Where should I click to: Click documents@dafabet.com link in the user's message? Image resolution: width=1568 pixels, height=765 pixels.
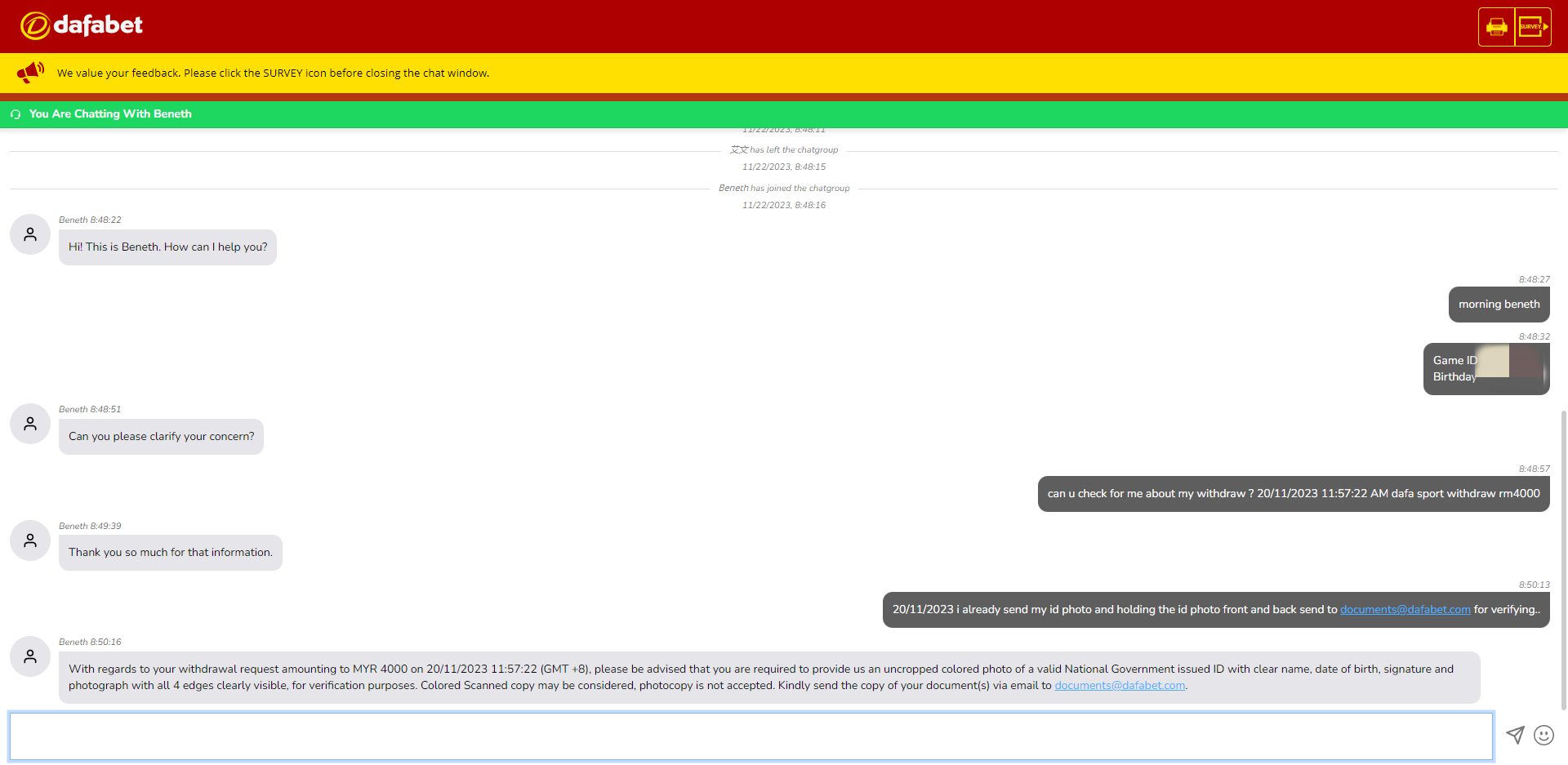(x=1405, y=610)
